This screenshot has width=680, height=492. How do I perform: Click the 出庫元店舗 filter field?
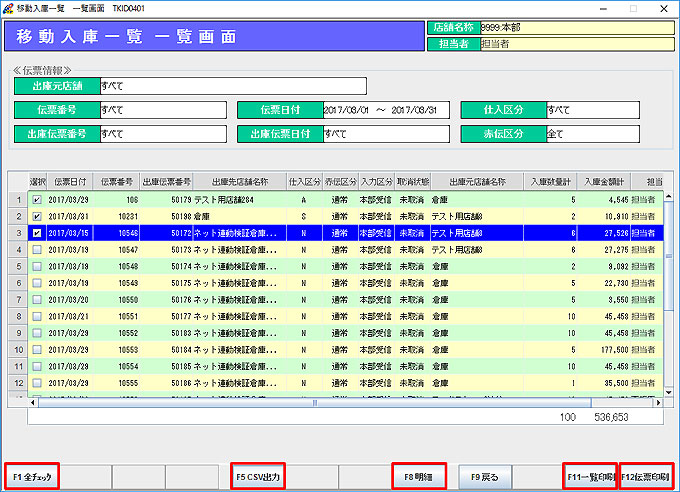tap(232, 86)
